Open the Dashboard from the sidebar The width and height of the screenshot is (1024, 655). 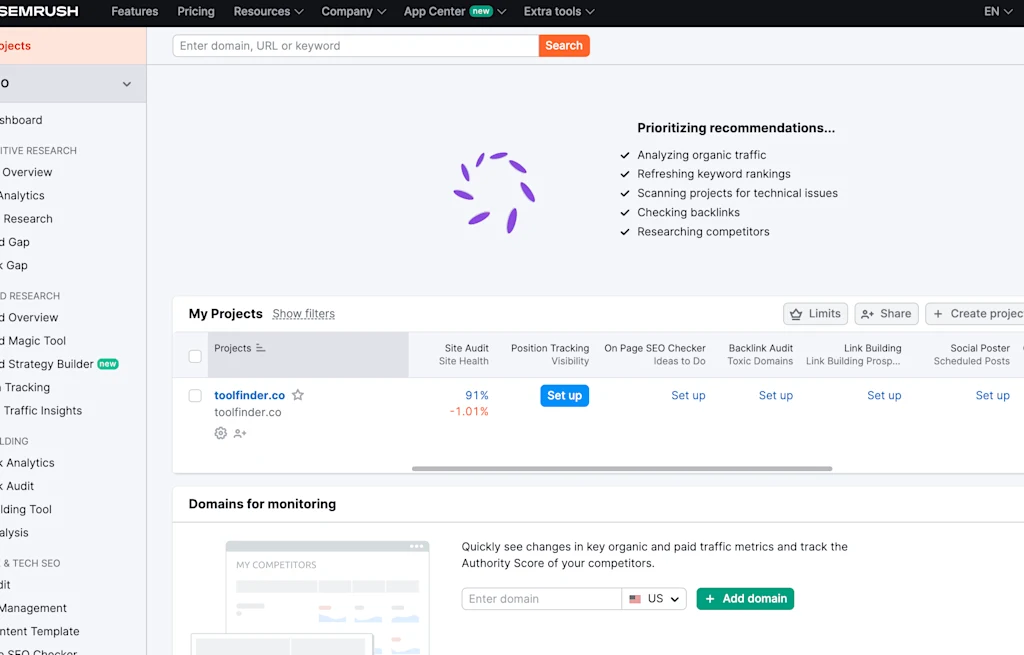(22, 119)
